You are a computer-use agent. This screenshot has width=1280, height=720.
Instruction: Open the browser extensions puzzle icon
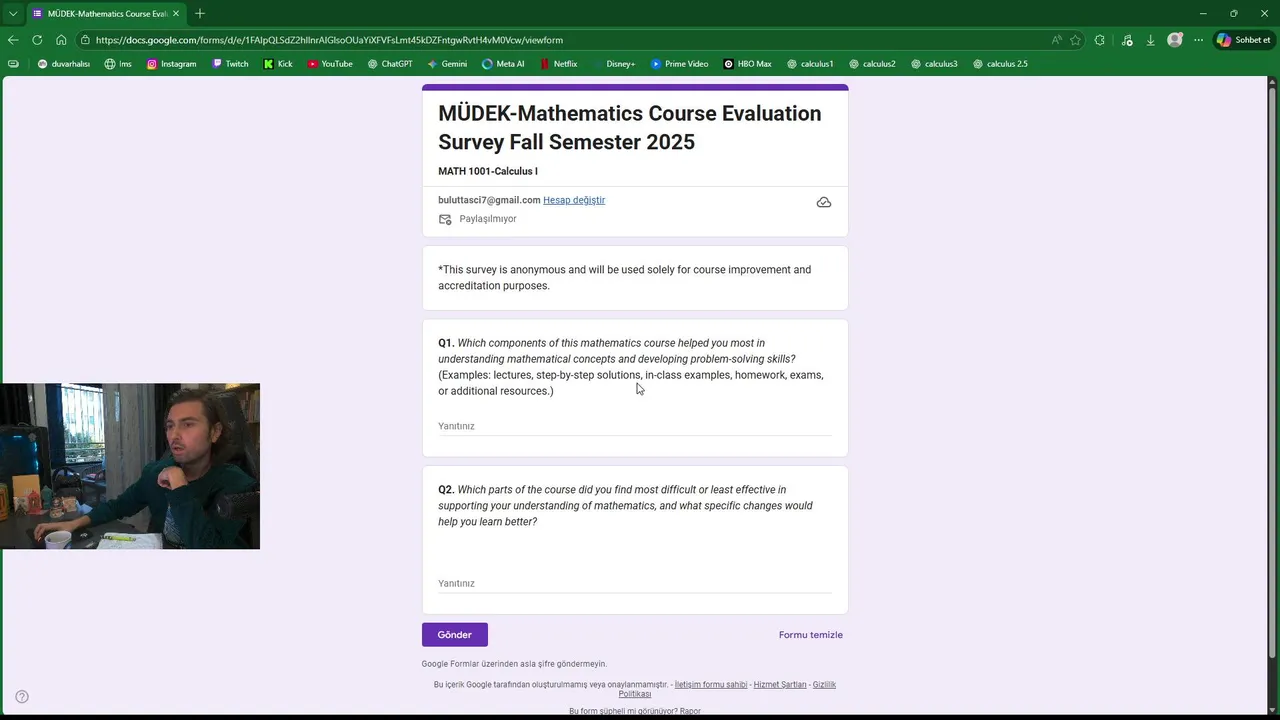click(x=1100, y=40)
